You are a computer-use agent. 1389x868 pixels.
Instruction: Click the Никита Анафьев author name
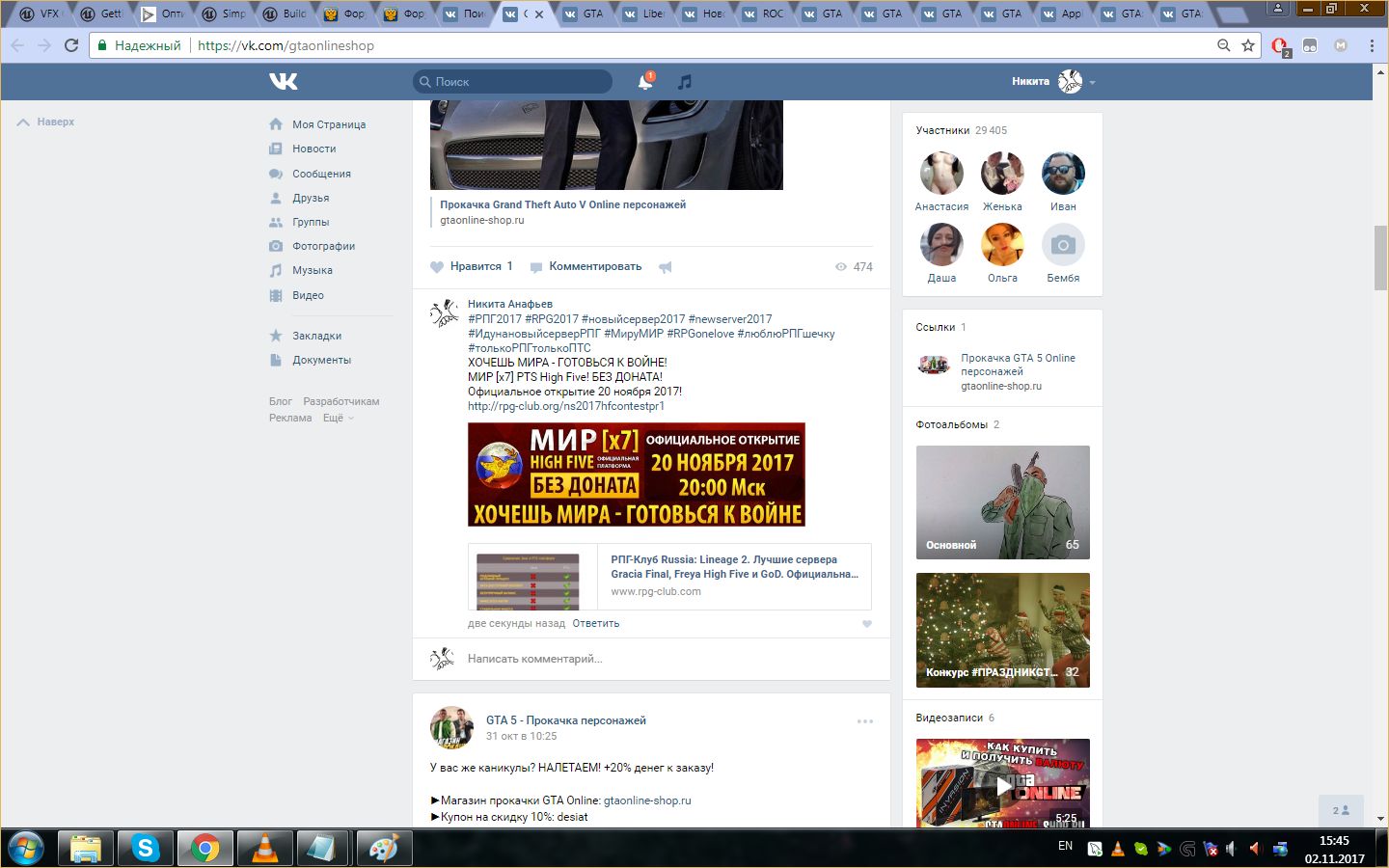510,304
